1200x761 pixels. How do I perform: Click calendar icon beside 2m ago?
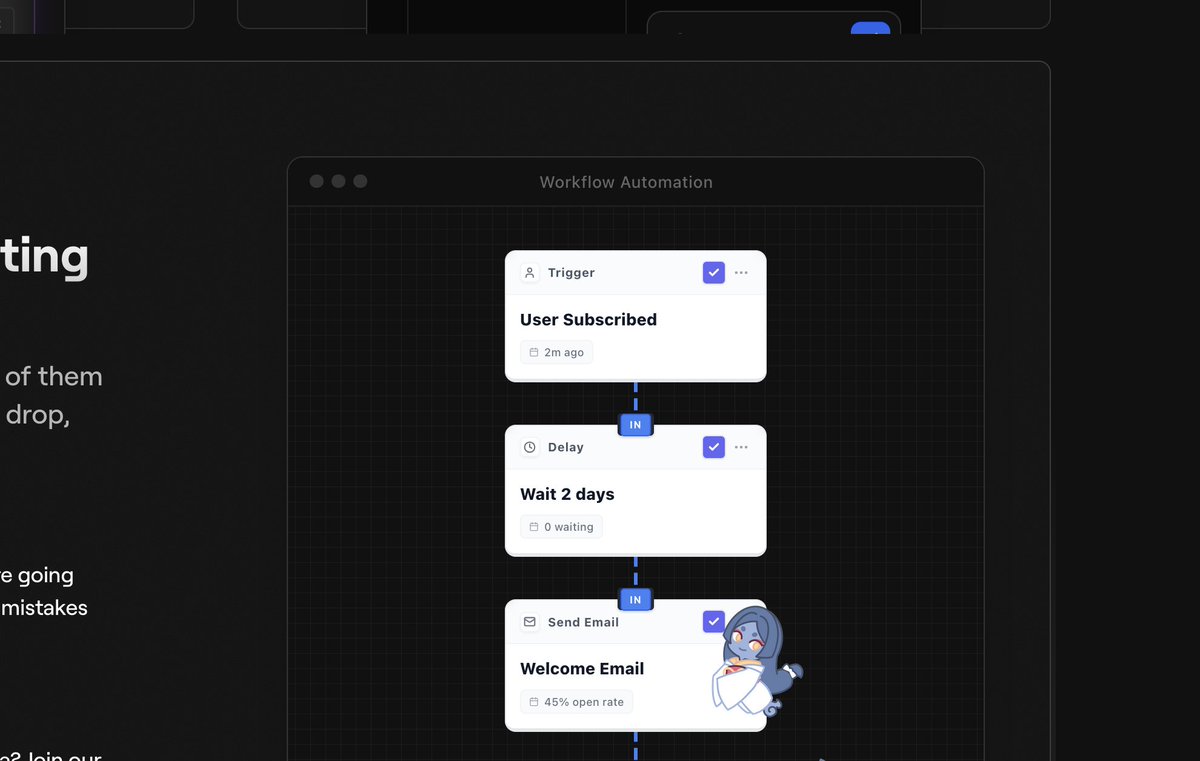point(534,353)
